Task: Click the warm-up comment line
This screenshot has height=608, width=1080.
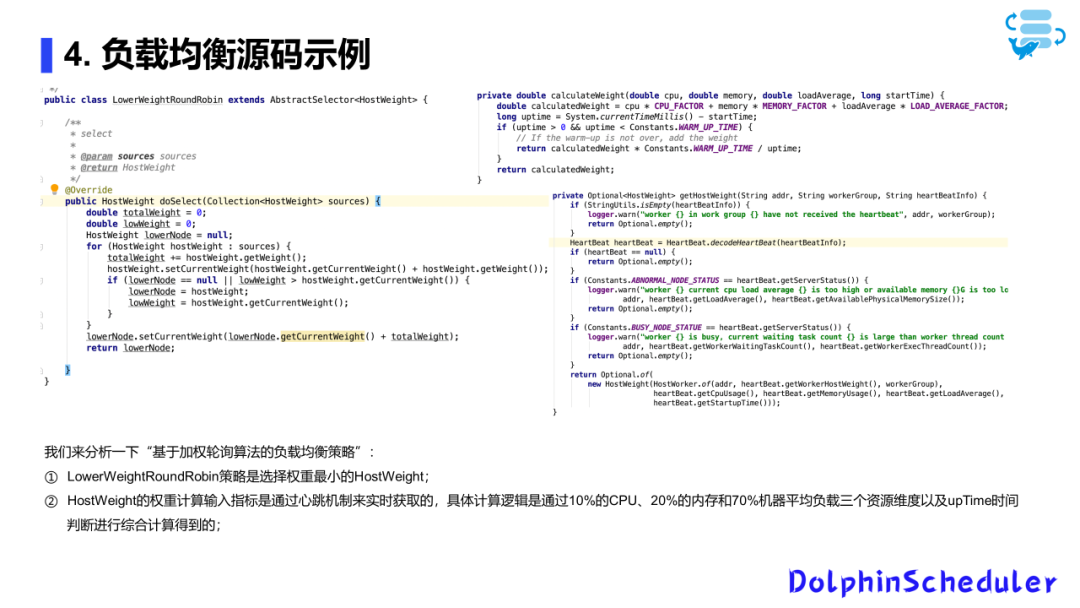Action: tap(627, 138)
